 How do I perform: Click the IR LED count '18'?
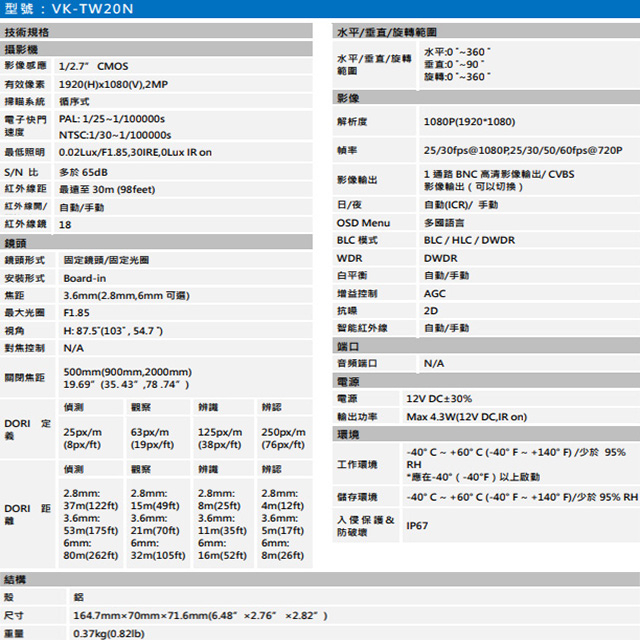(65, 225)
